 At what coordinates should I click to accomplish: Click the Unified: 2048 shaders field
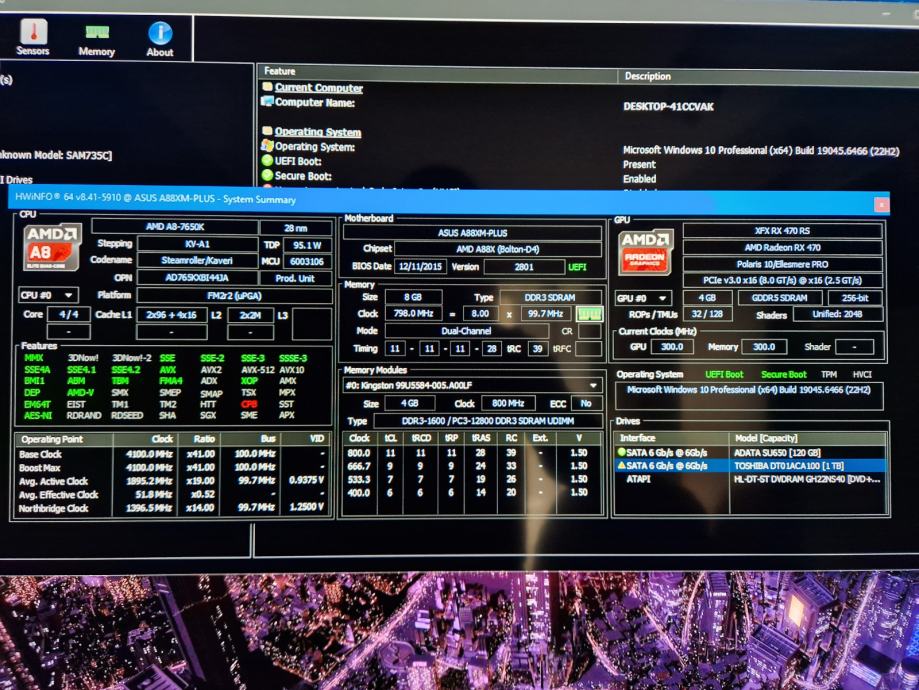pos(838,314)
